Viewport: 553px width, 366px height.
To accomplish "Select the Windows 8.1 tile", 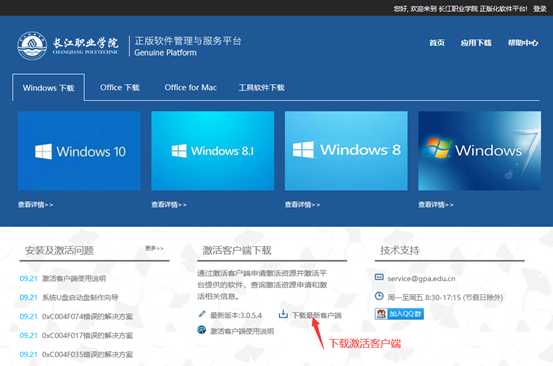I will pos(213,151).
